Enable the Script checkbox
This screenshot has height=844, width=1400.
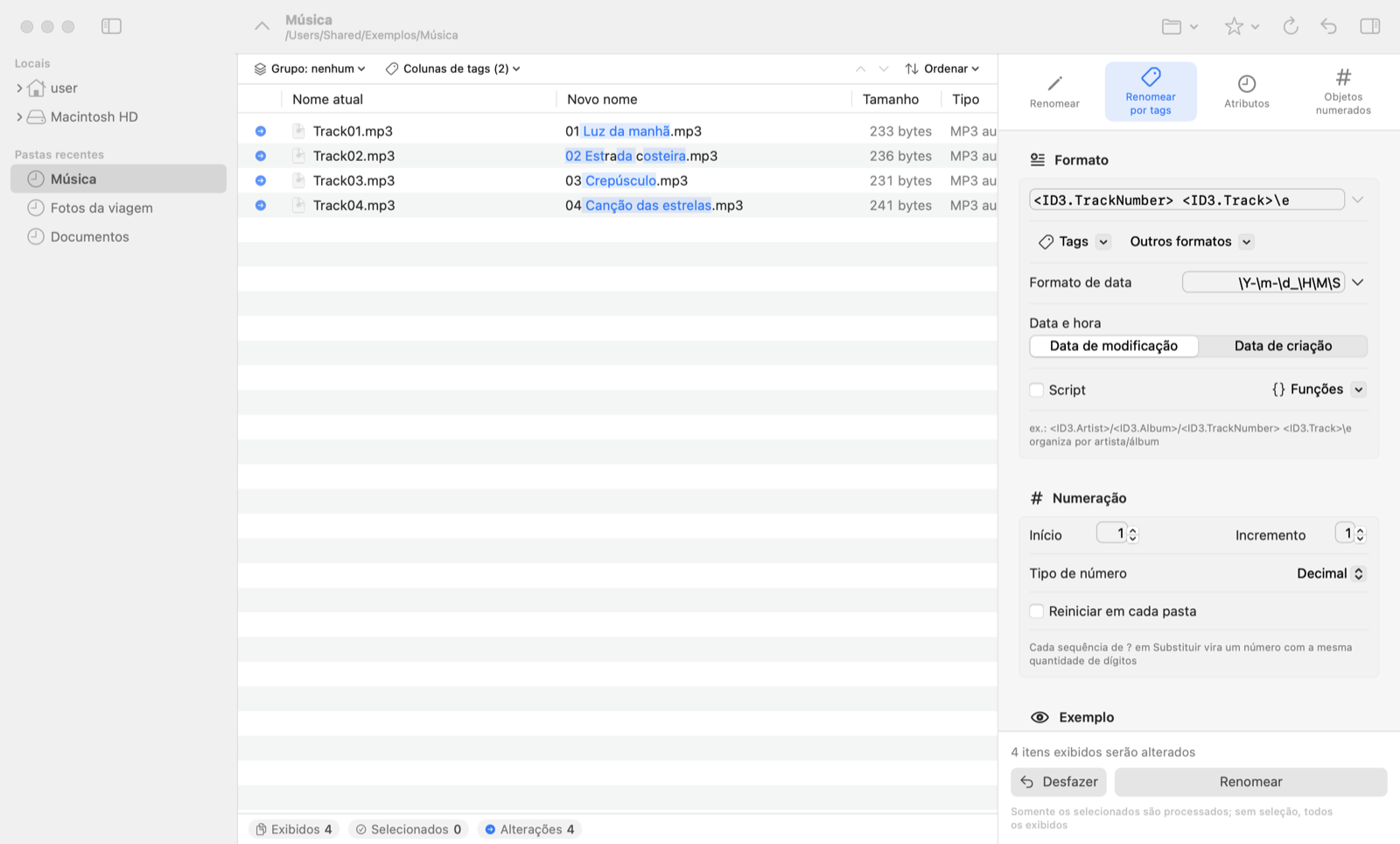(1037, 390)
